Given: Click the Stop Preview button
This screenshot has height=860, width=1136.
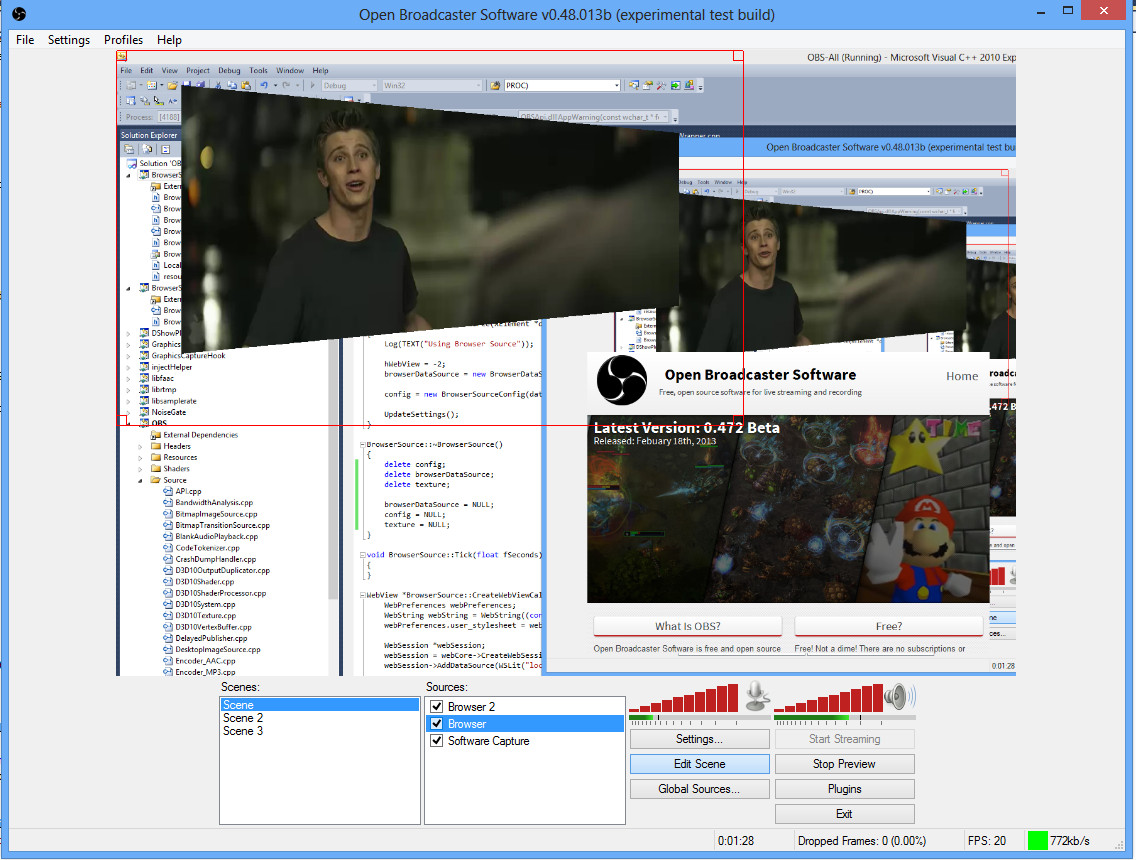Looking at the screenshot, I should coord(844,764).
